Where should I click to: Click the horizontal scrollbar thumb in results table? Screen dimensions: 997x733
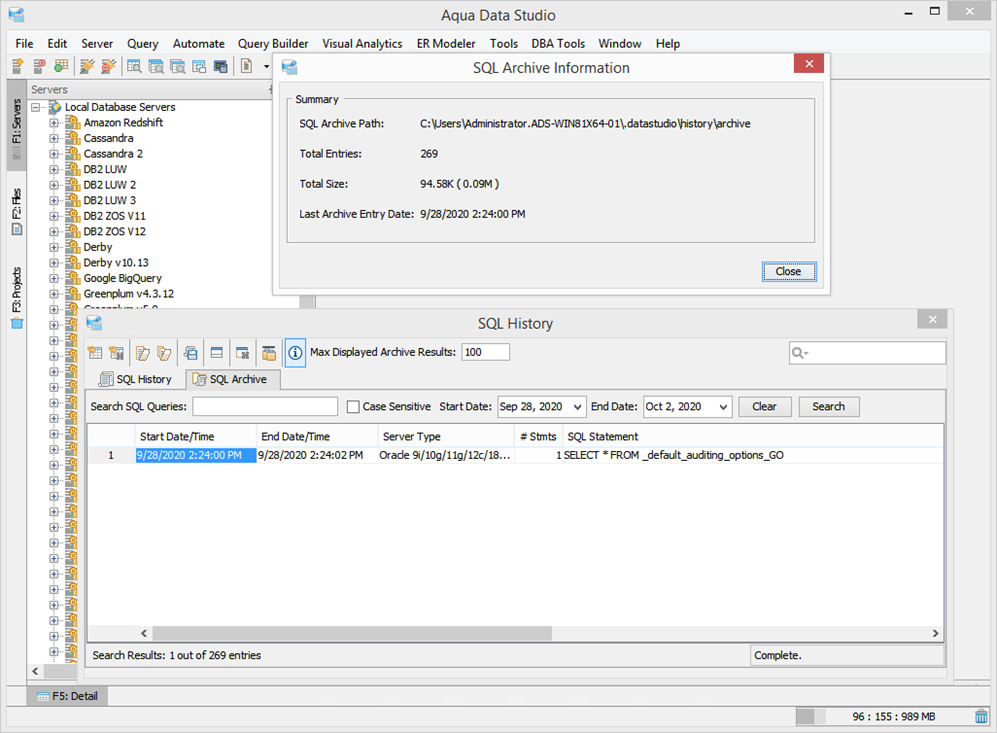[x=352, y=633]
